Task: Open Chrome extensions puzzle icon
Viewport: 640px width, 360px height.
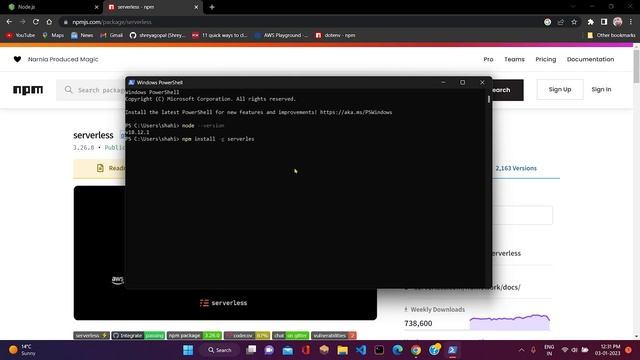Action: [591, 22]
